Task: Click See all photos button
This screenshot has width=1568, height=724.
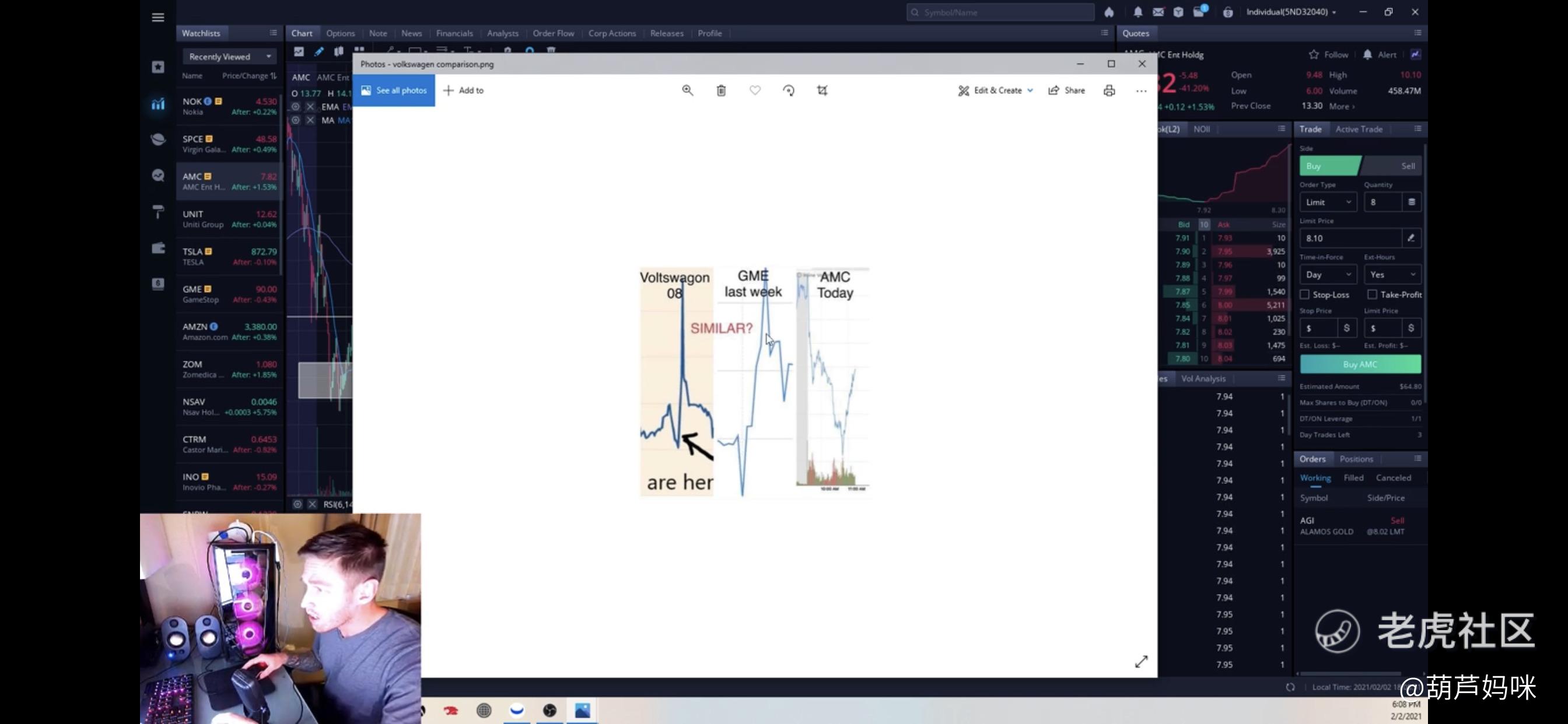Action: [x=393, y=90]
